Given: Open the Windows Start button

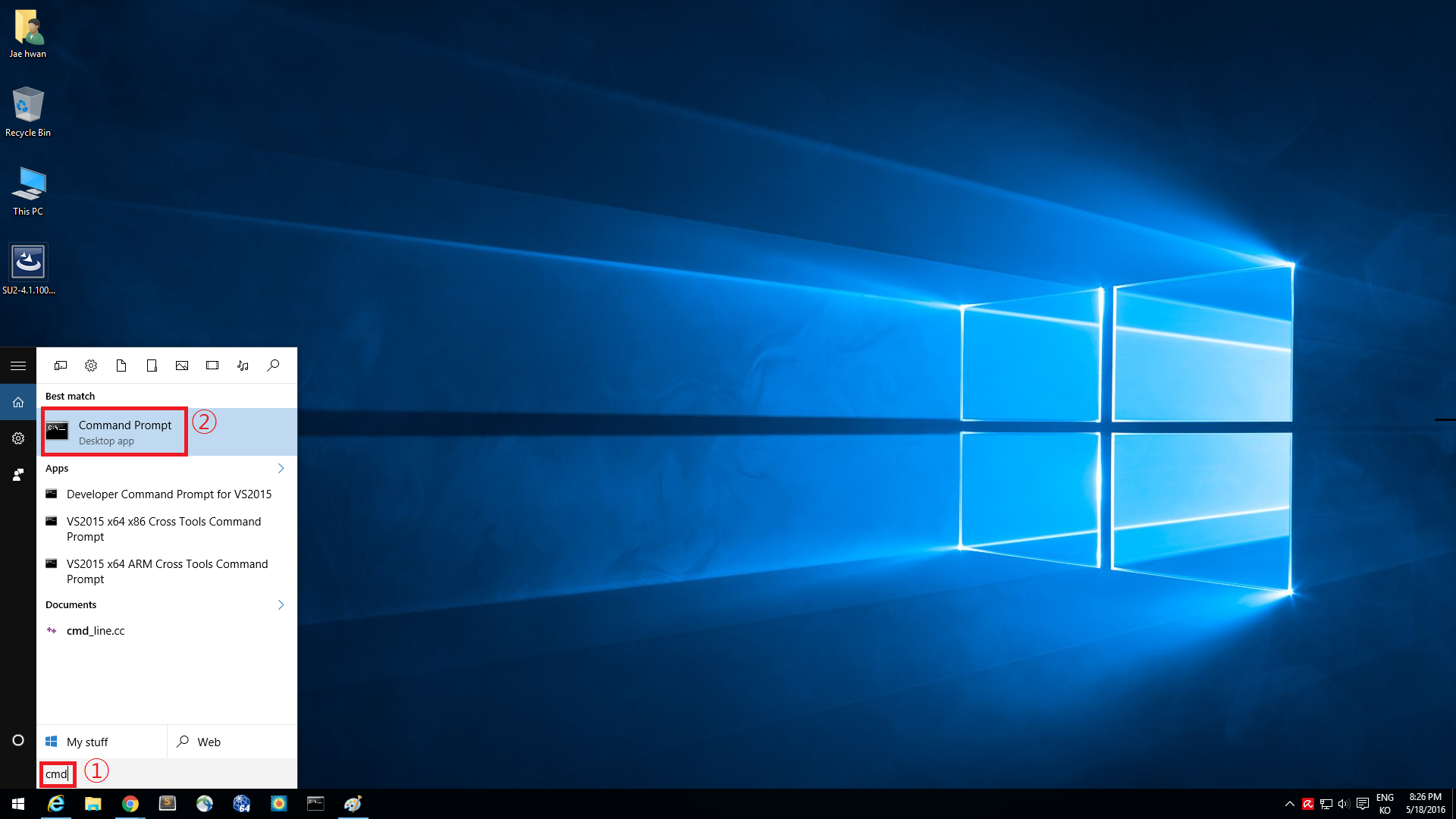Looking at the screenshot, I should [x=18, y=804].
